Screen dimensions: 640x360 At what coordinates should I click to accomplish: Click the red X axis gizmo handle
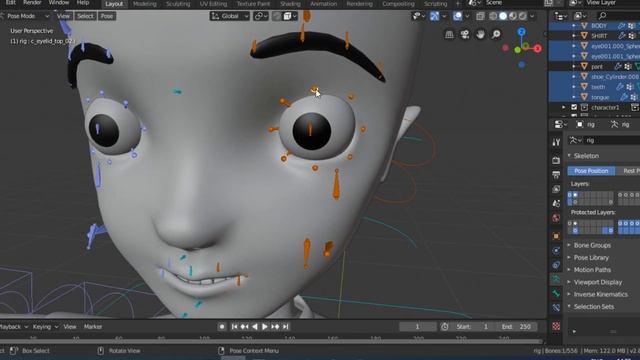(538, 49)
